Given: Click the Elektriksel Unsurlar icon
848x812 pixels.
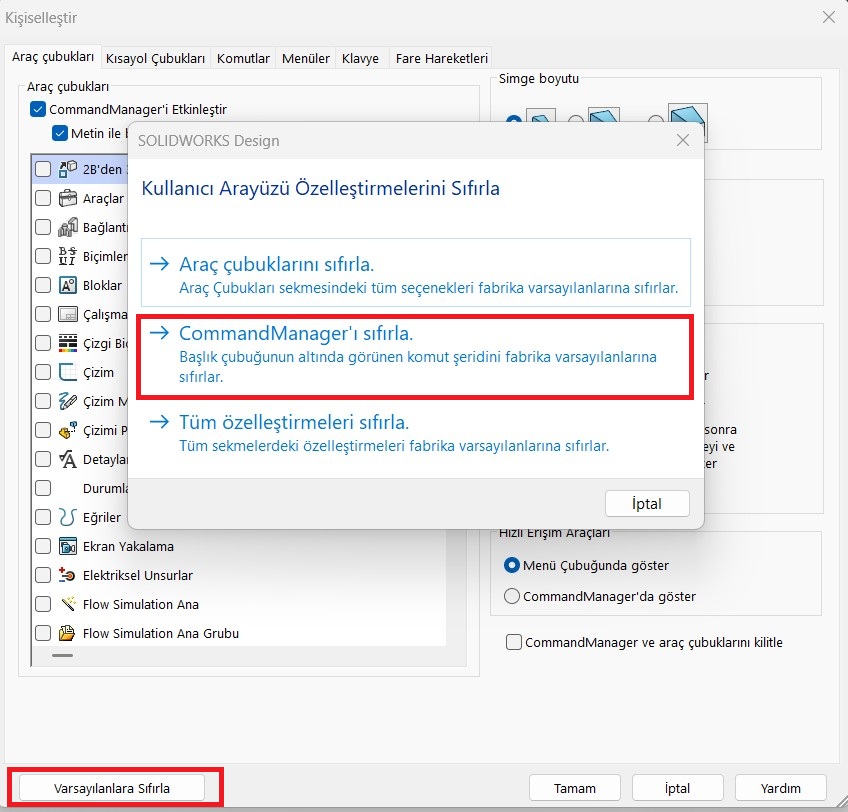Looking at the screenshot, I should point(68,575).
